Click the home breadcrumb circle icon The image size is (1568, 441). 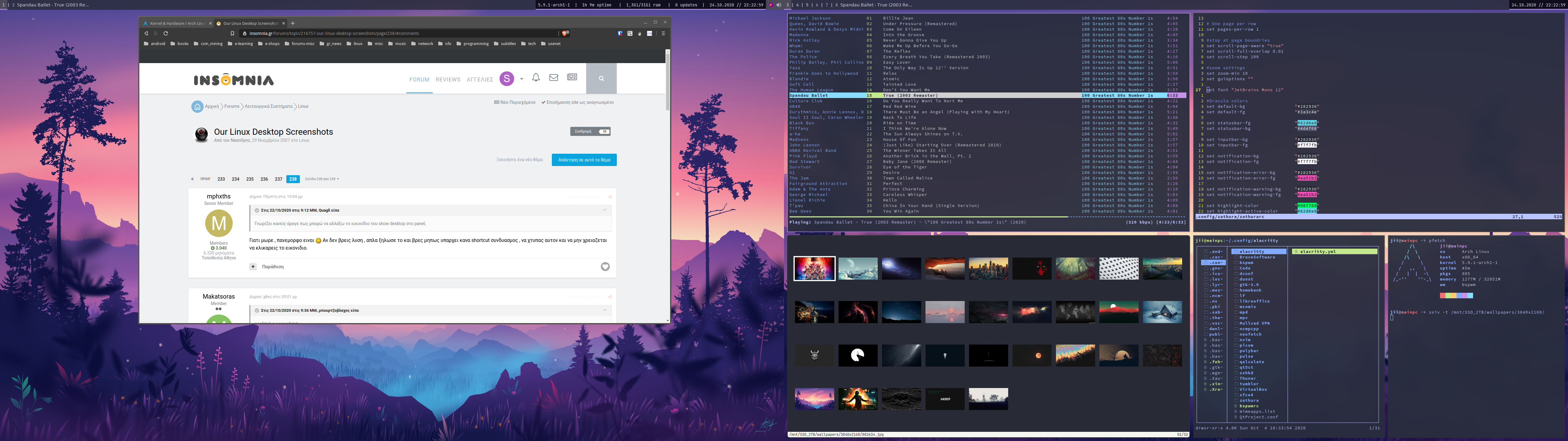pyautogui.click(x=197, y=107)
